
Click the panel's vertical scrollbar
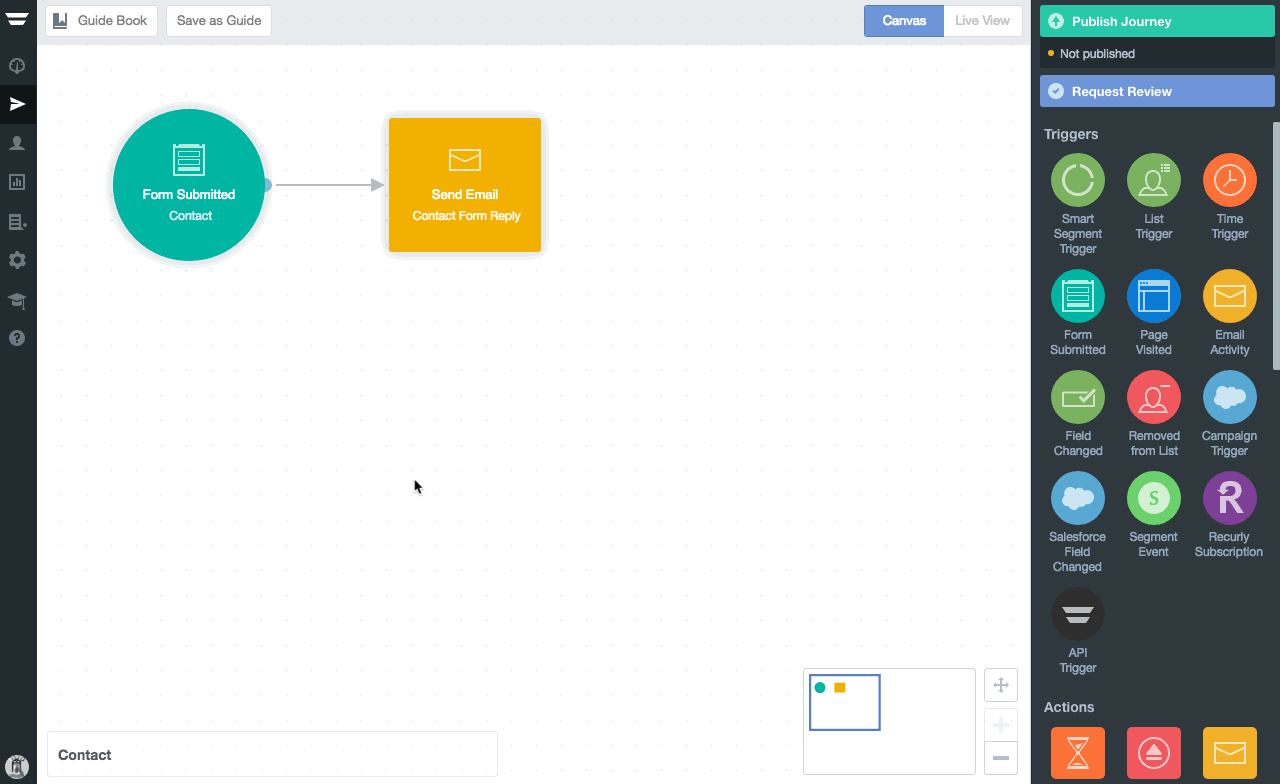(1276, 245)
